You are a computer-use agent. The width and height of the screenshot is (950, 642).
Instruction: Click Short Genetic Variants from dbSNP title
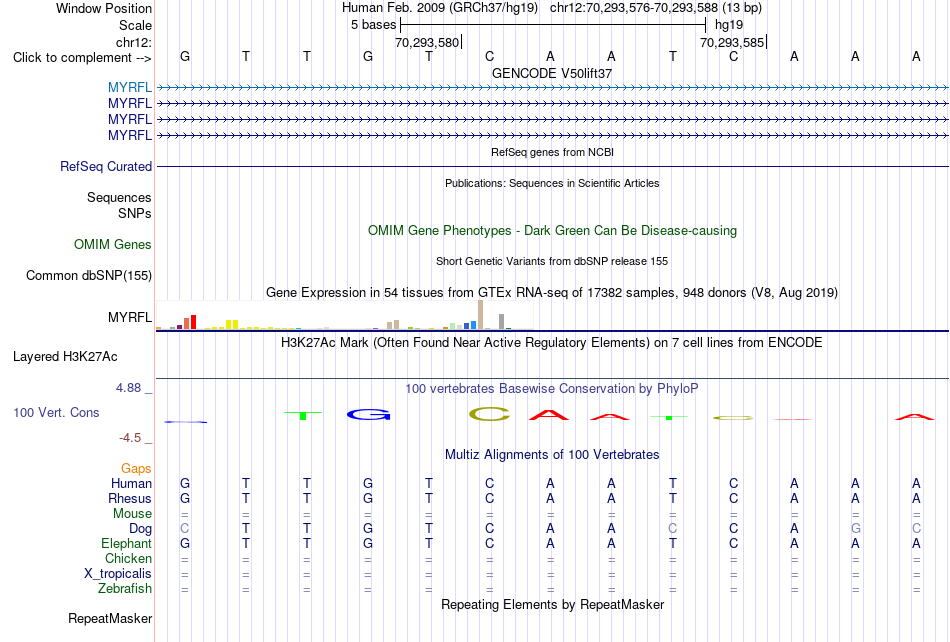click(x=552, y=261)
